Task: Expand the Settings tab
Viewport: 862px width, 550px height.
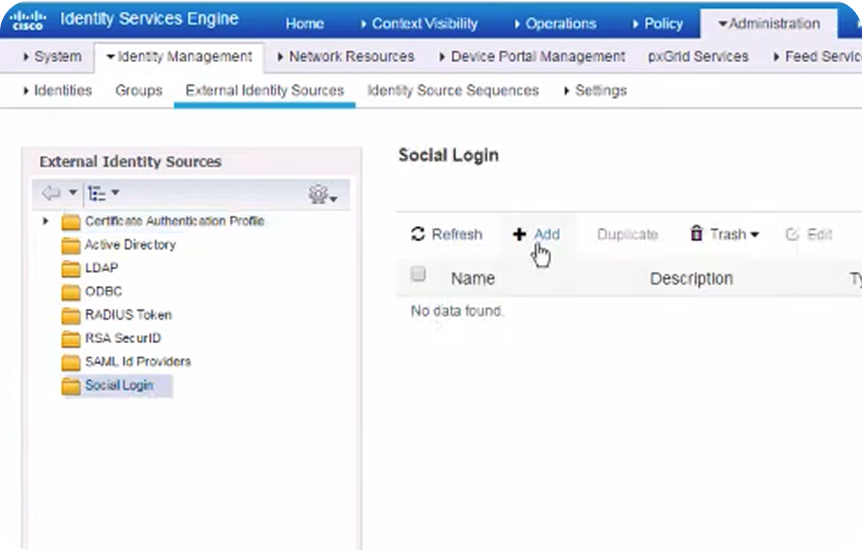Action: [595, 91]
